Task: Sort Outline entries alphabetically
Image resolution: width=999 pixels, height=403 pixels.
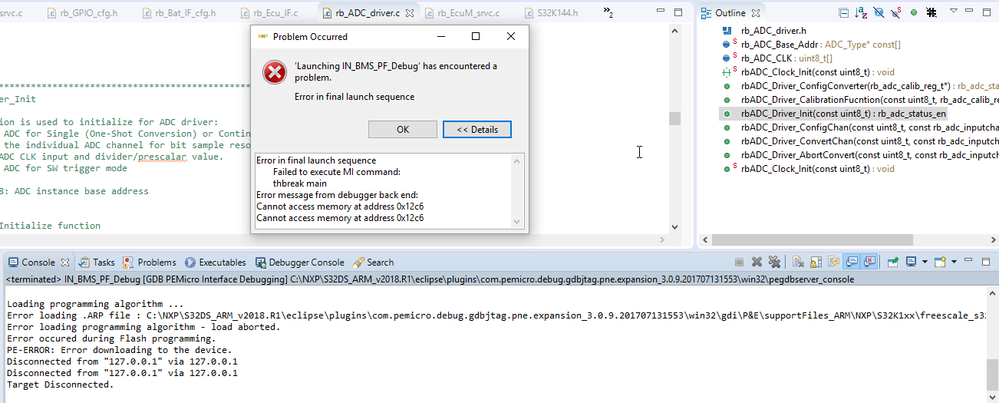Action: [x=861, y=13]
